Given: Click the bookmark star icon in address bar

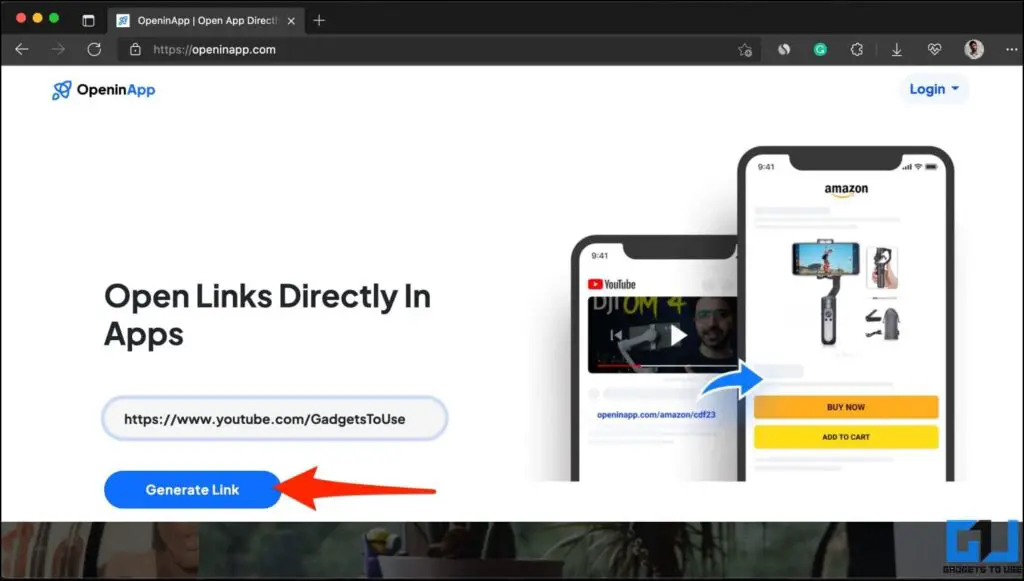Looking at the screenshot, I should (x=745, y=49).
